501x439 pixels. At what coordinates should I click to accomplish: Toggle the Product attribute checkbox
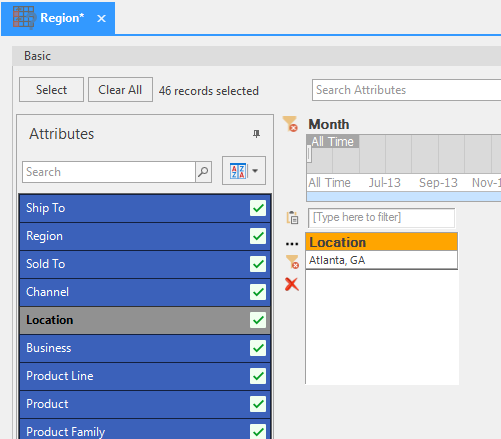click(258, 404)
